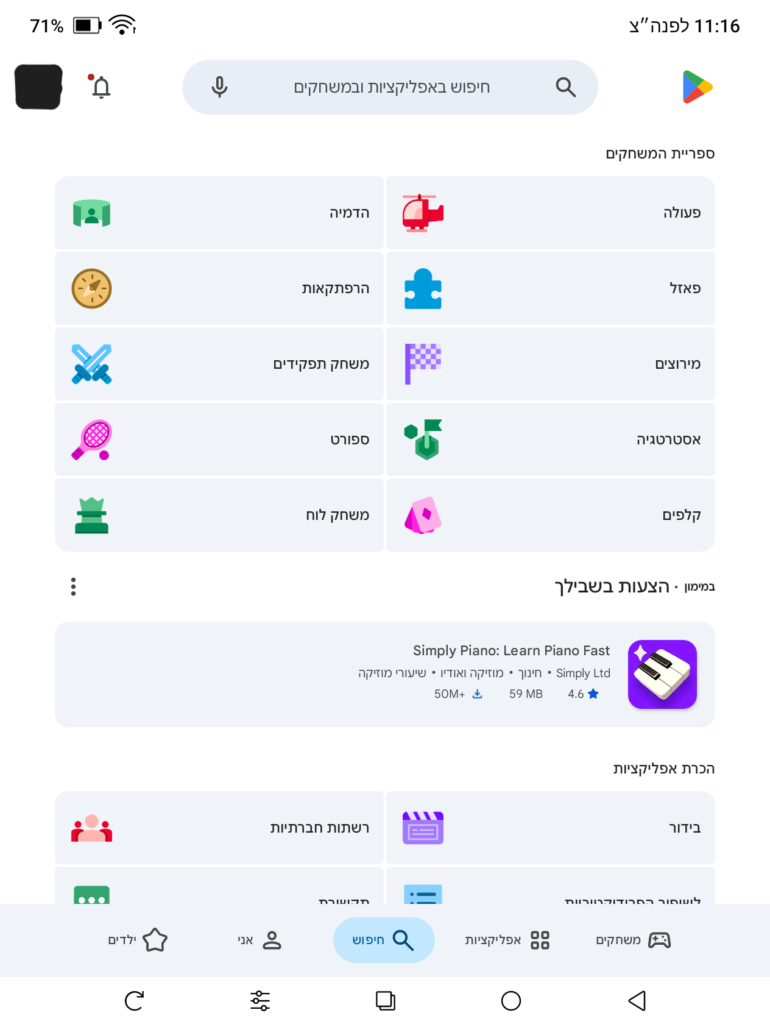Open the מירוצים (Racing) category
The width and height of the screenshot is (770, 1024).
(x=550, y=364)
